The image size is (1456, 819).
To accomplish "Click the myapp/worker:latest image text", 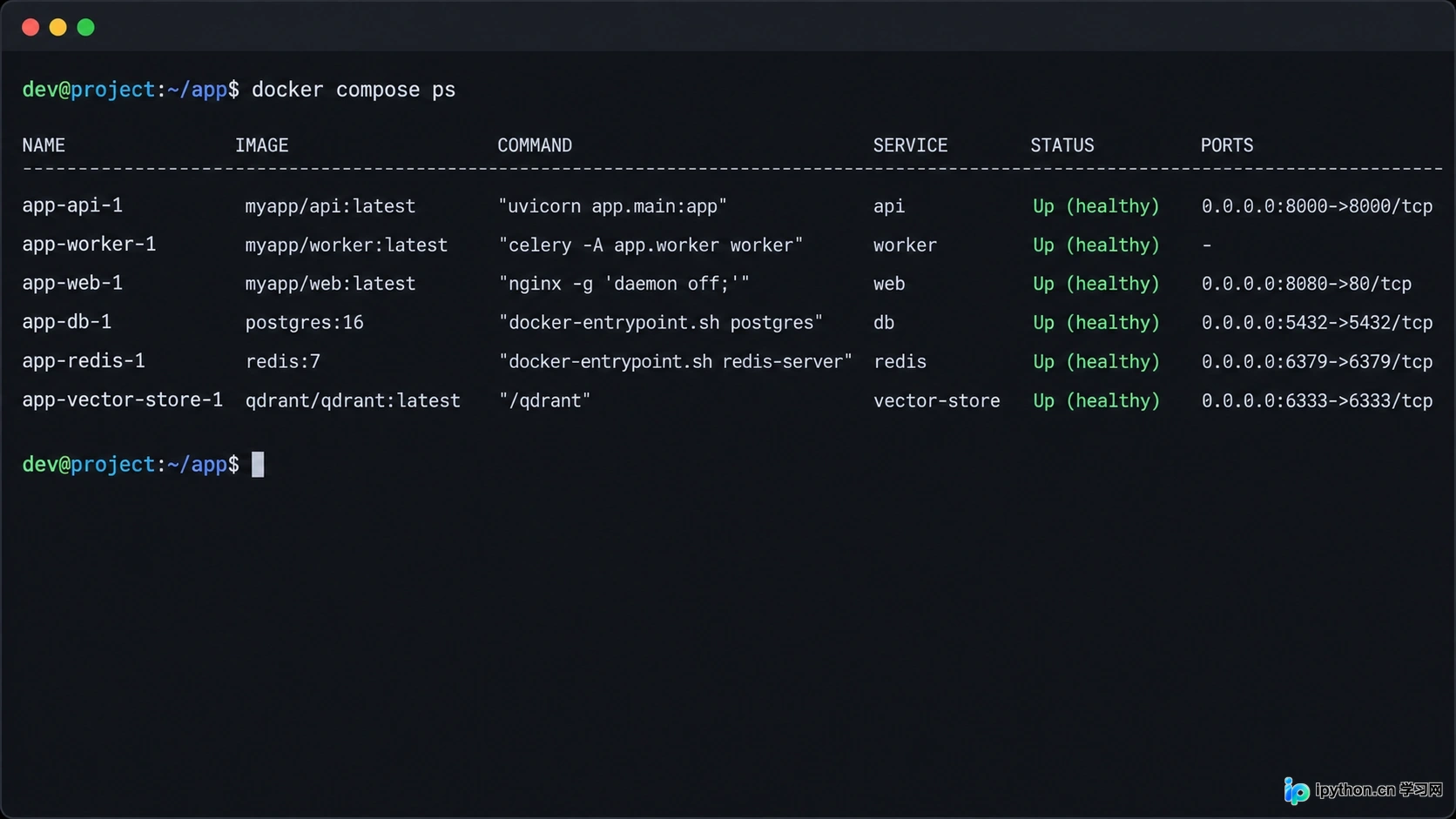I will tap(347, 245).
